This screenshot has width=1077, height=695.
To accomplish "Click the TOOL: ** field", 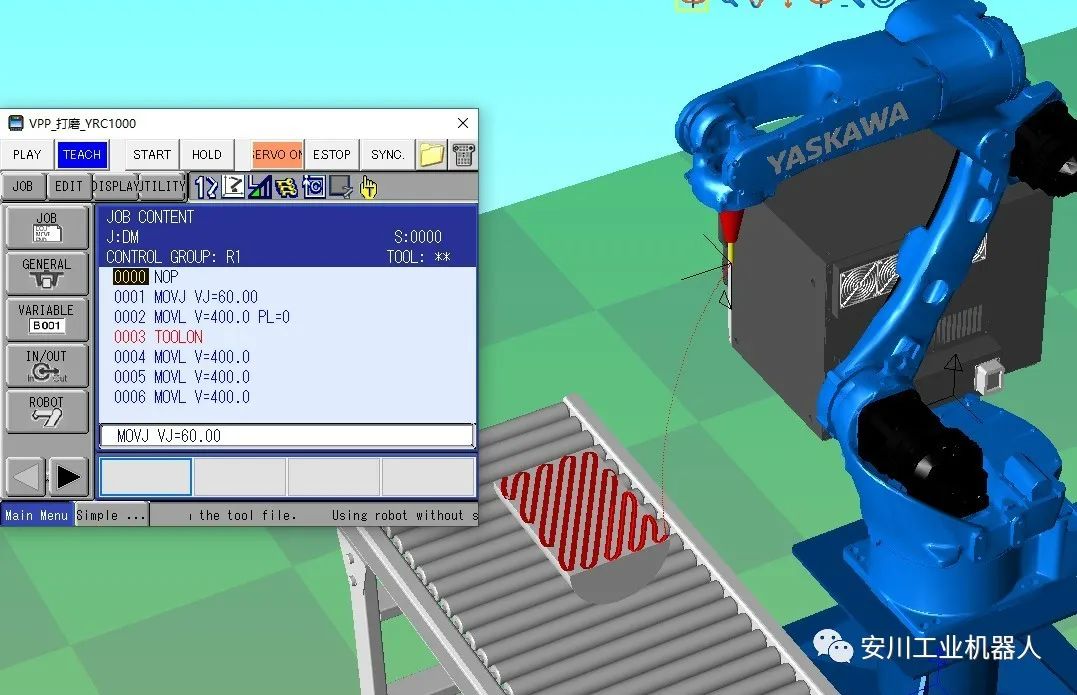I will pos(418,257).
